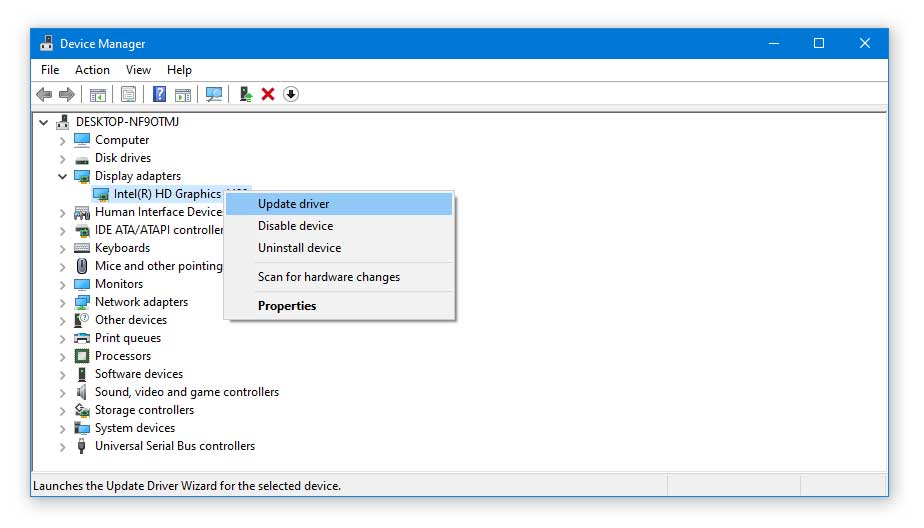Click the blue Help question mark icon
Viewport: 924px width, 528px height.
(159, 94)
